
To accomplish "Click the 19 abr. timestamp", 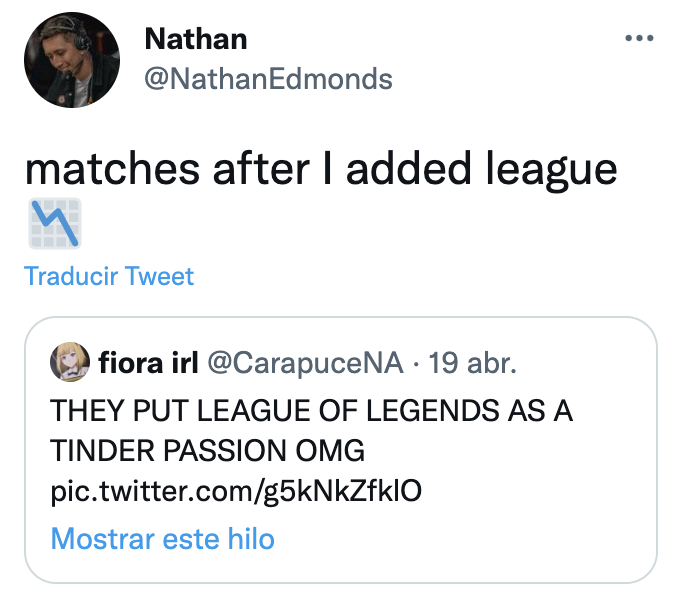I will tap(472, 362).
